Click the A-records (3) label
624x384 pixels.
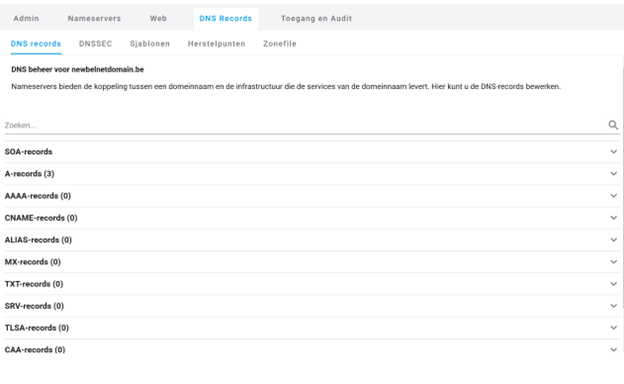(x=29, y=174)
